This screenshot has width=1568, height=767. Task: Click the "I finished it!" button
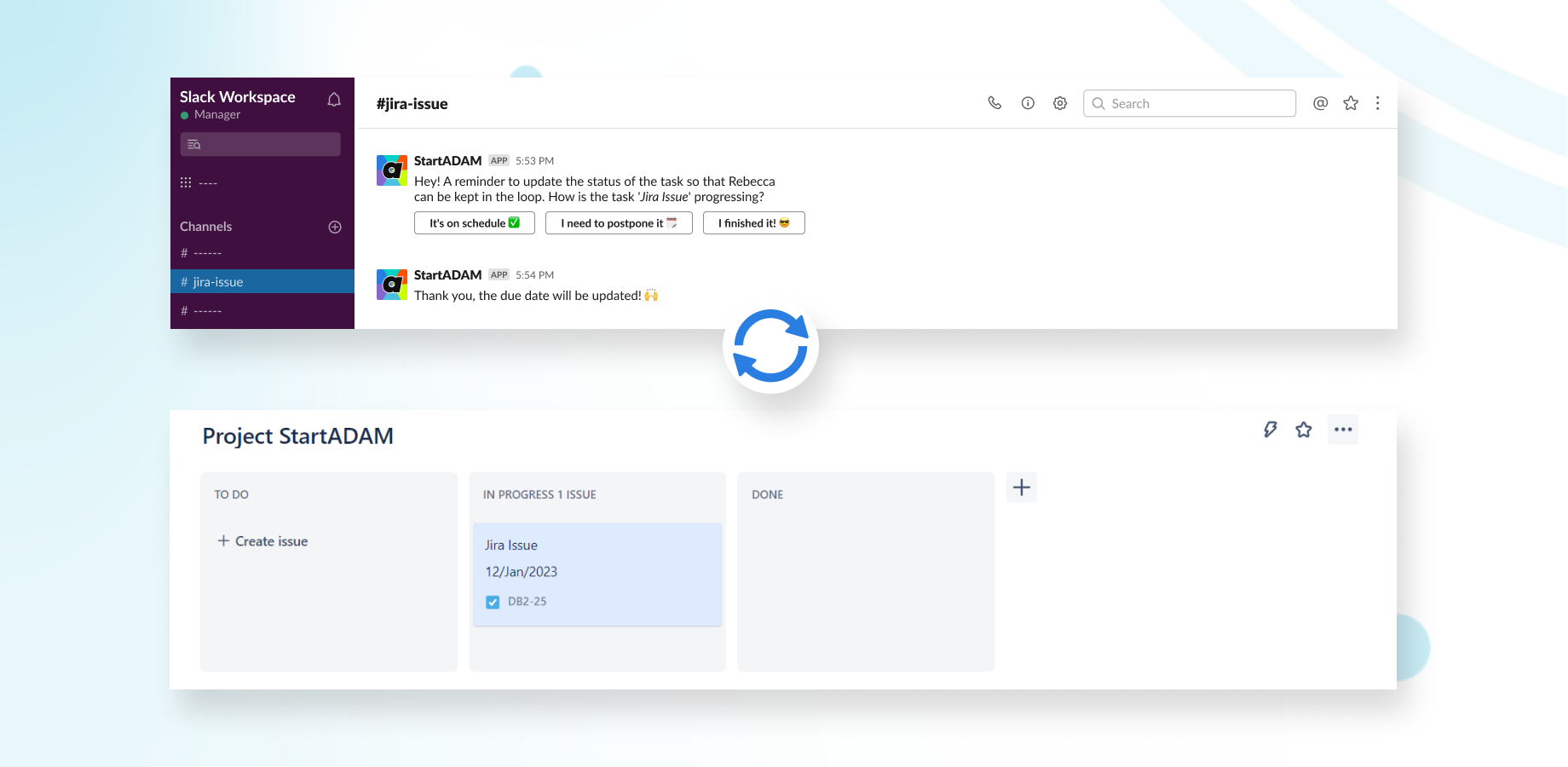(754, 223)
